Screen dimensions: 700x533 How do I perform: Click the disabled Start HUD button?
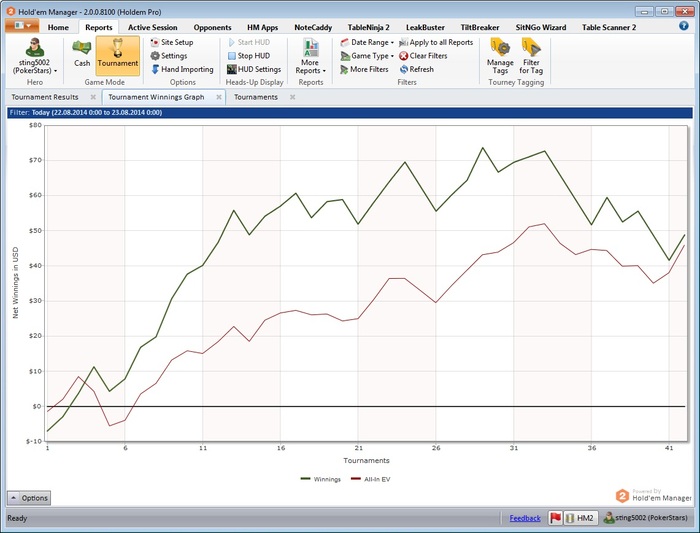point(249,42)
